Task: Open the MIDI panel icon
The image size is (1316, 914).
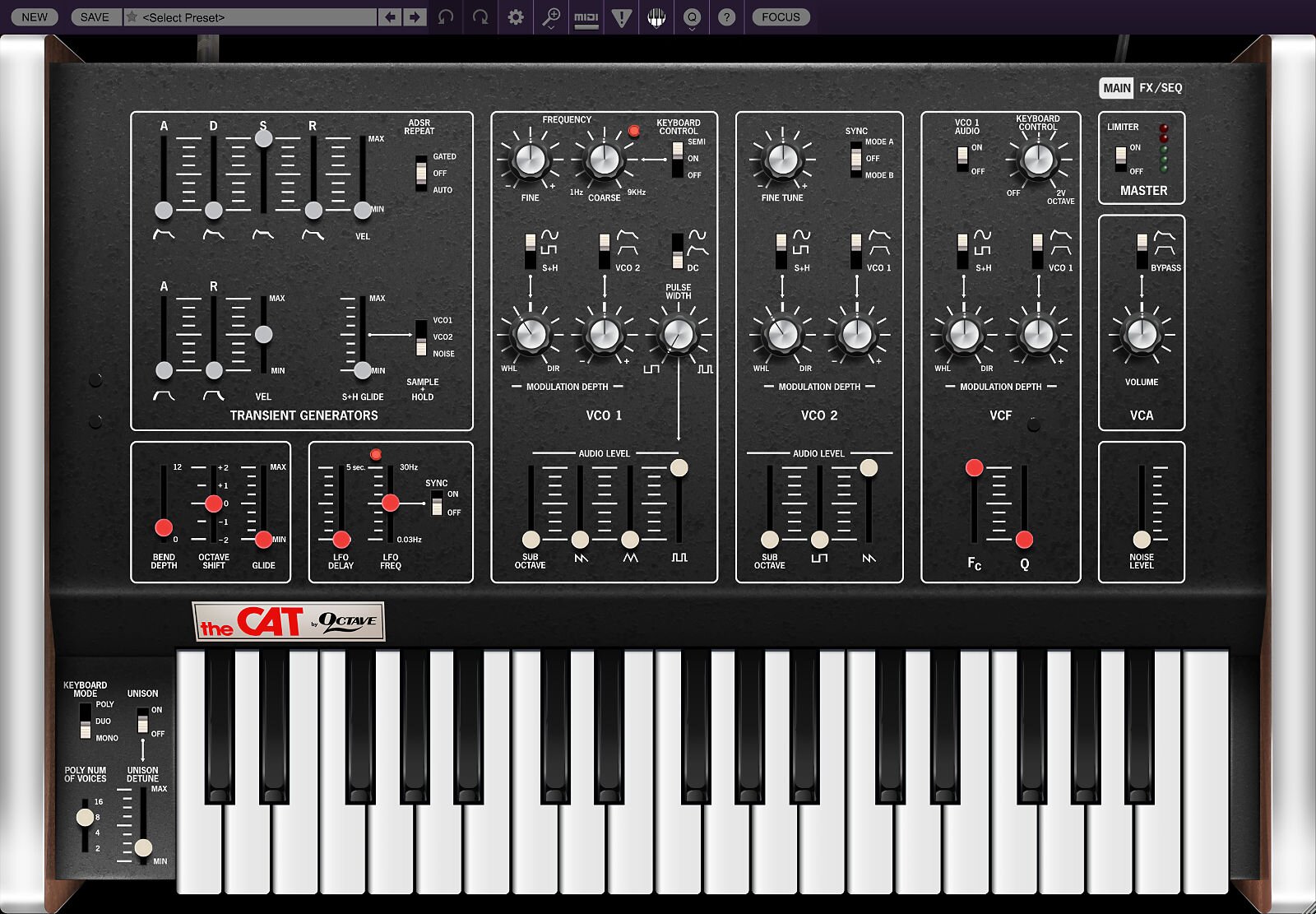Action: [x=586, y=17]
